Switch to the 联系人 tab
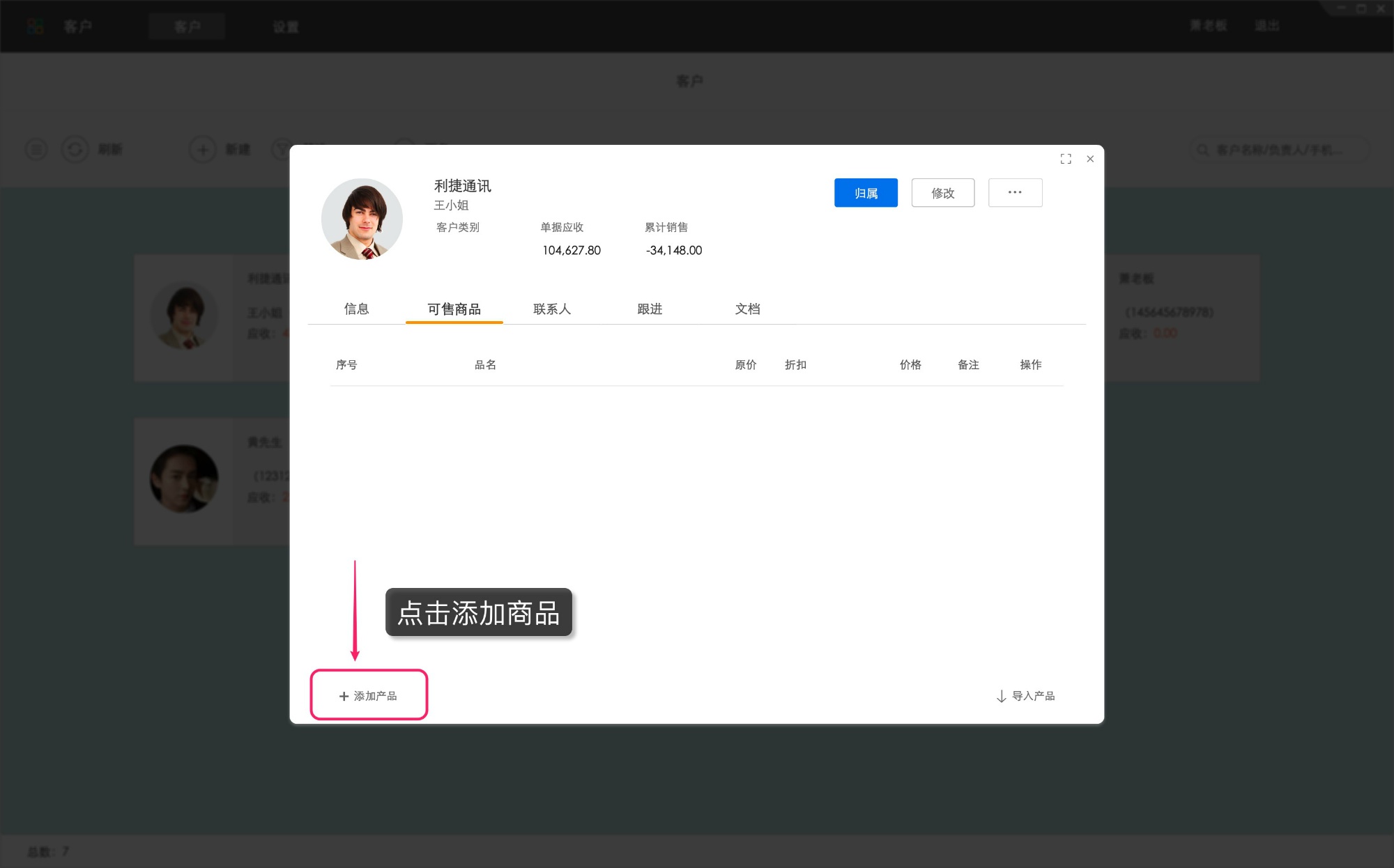Image resolution: width=1394 pixels, height=868 pixels. click(x=551, y=309)
